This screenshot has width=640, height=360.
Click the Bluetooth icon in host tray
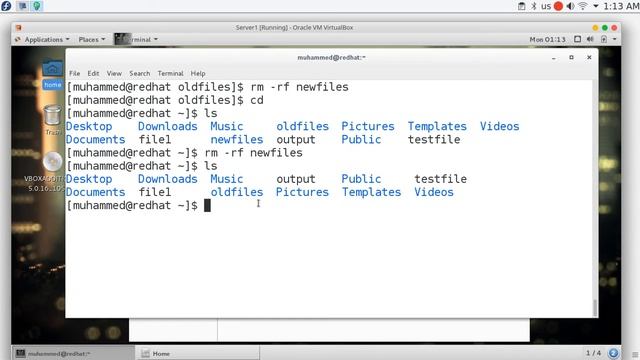pyautogui.click(x=534, y=6)
